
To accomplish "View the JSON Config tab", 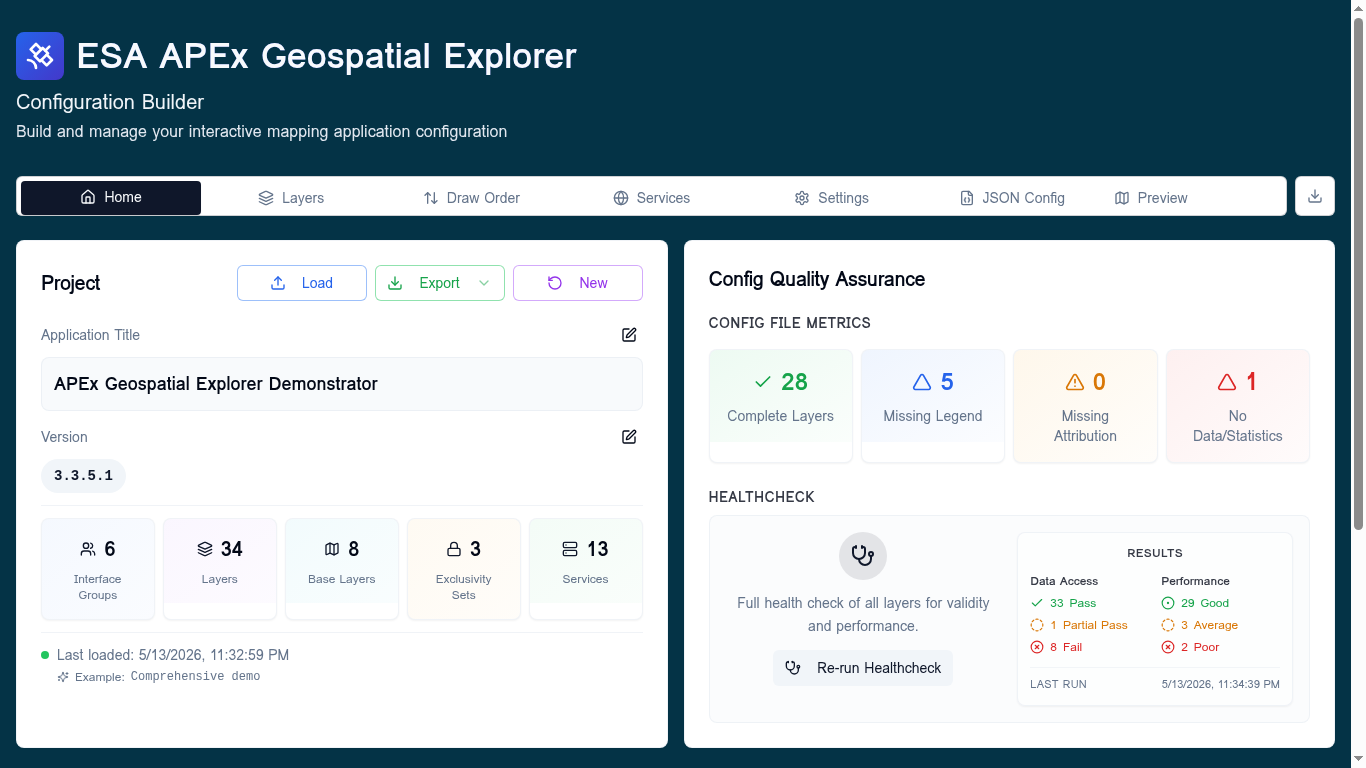I will point(1011,198).
